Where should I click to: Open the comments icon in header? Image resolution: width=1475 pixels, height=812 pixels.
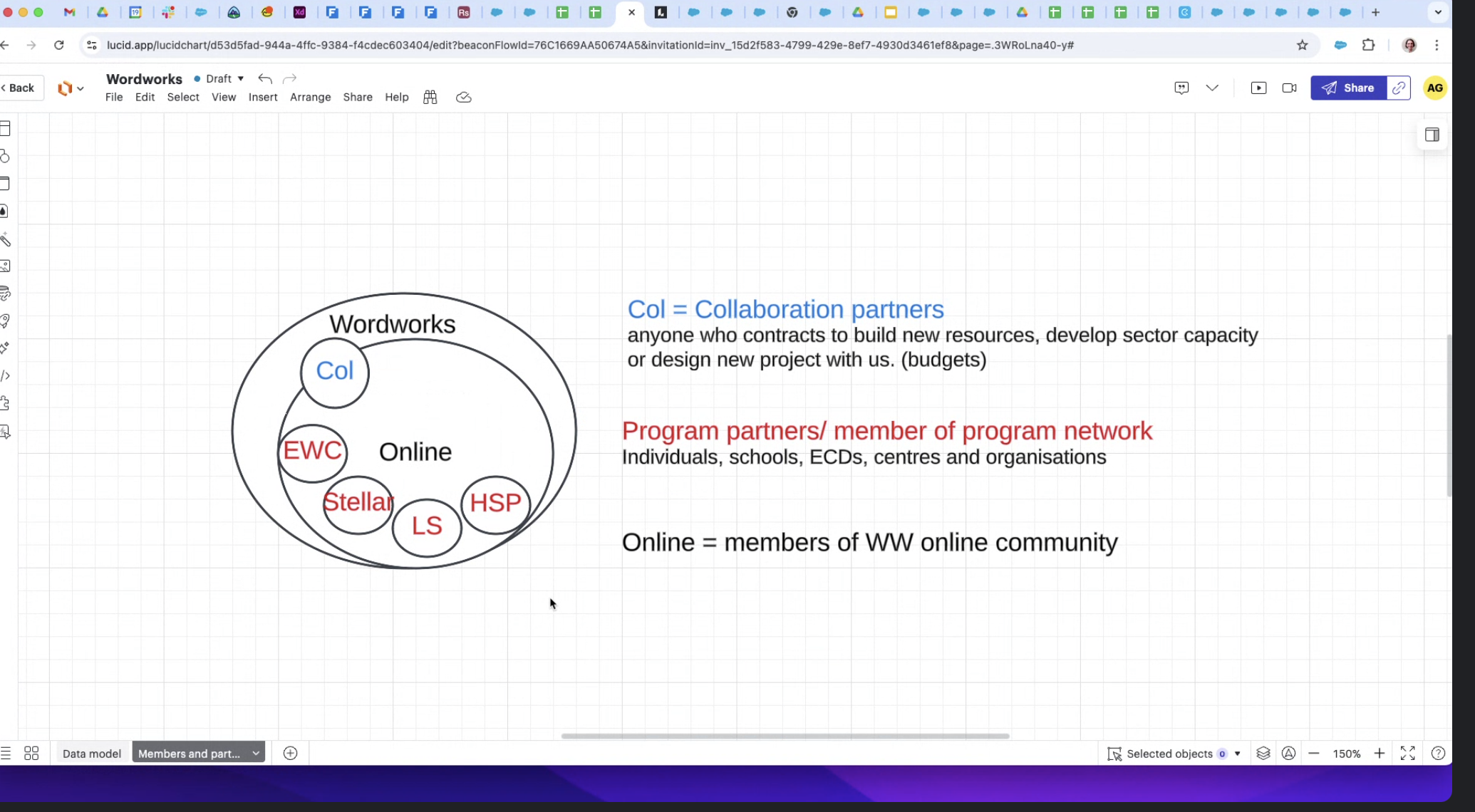pyautogui.click(x=1181, y=88)
